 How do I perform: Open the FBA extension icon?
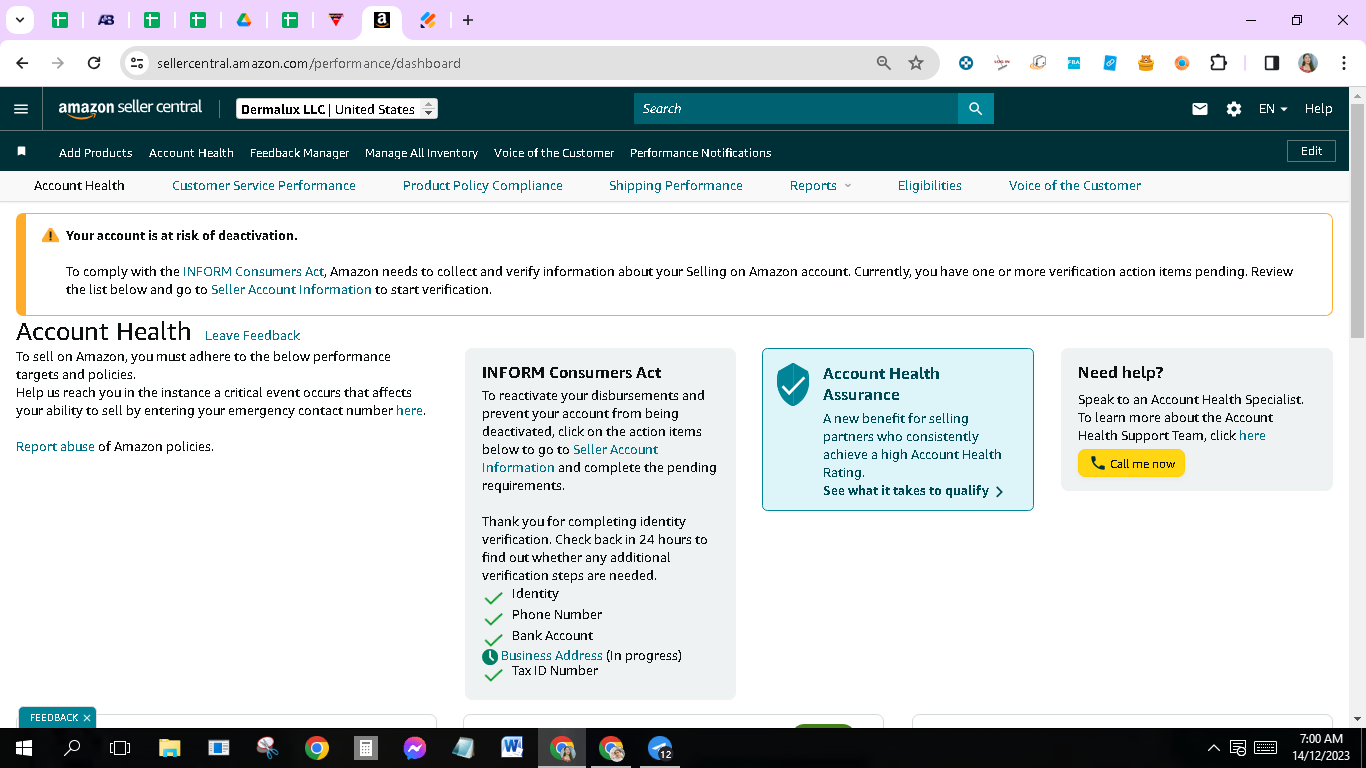coord(1074,63)
